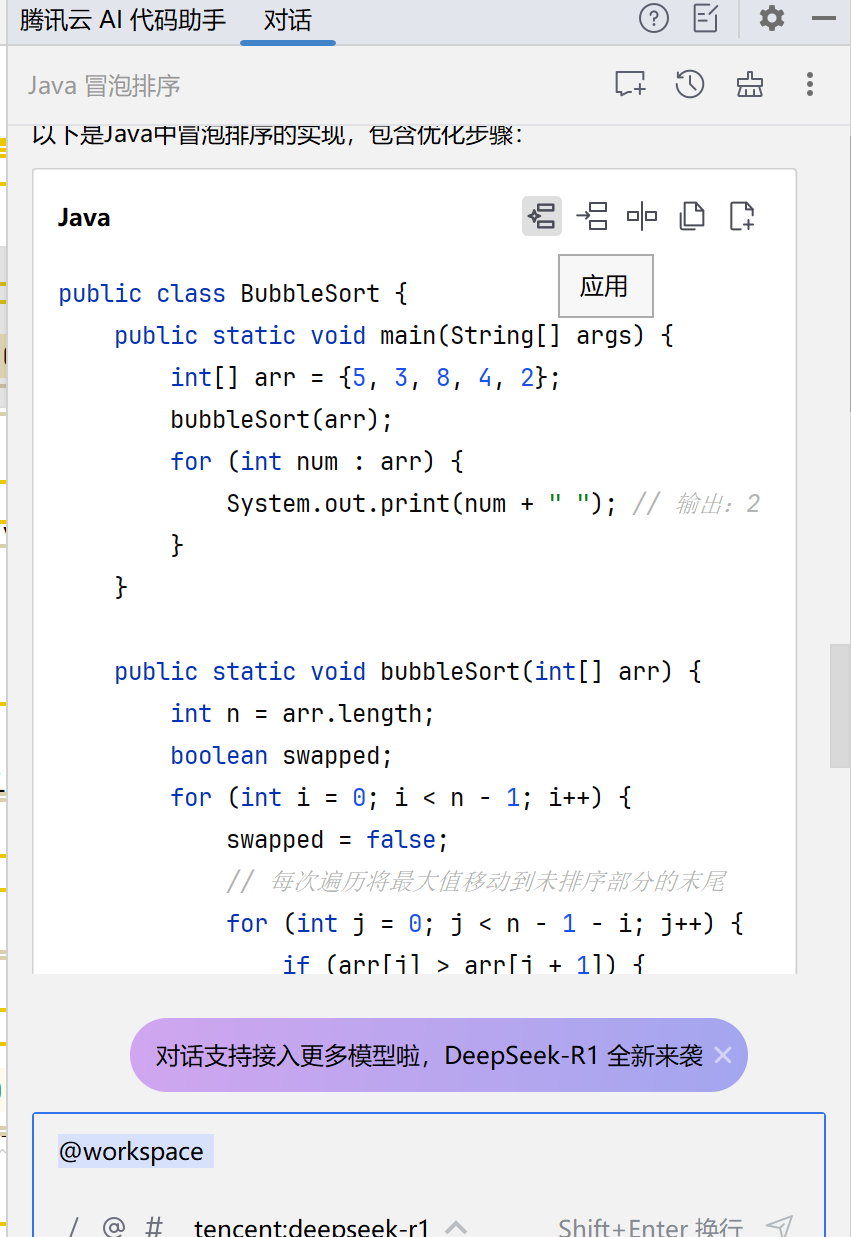Image resolution: width=851 pixels, height=1237 pixels.
Task: Open the feedback note icon in header
Action: 706,18
